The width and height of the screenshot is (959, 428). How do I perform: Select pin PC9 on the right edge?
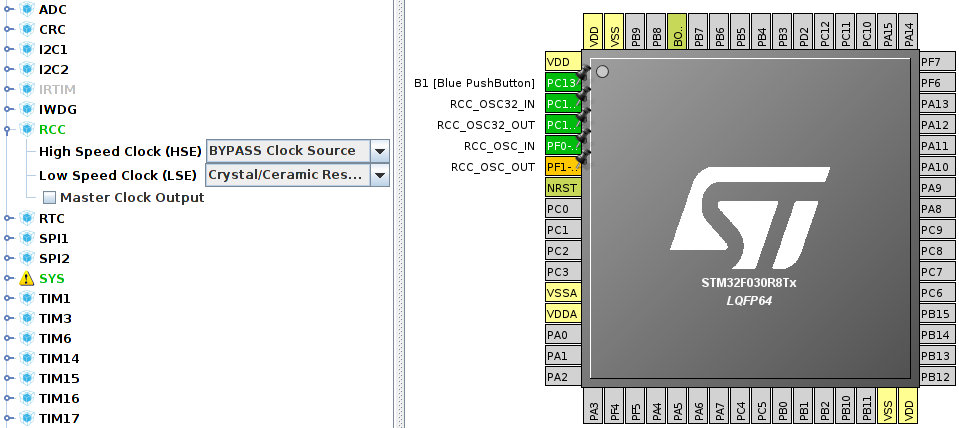(938, 230)
